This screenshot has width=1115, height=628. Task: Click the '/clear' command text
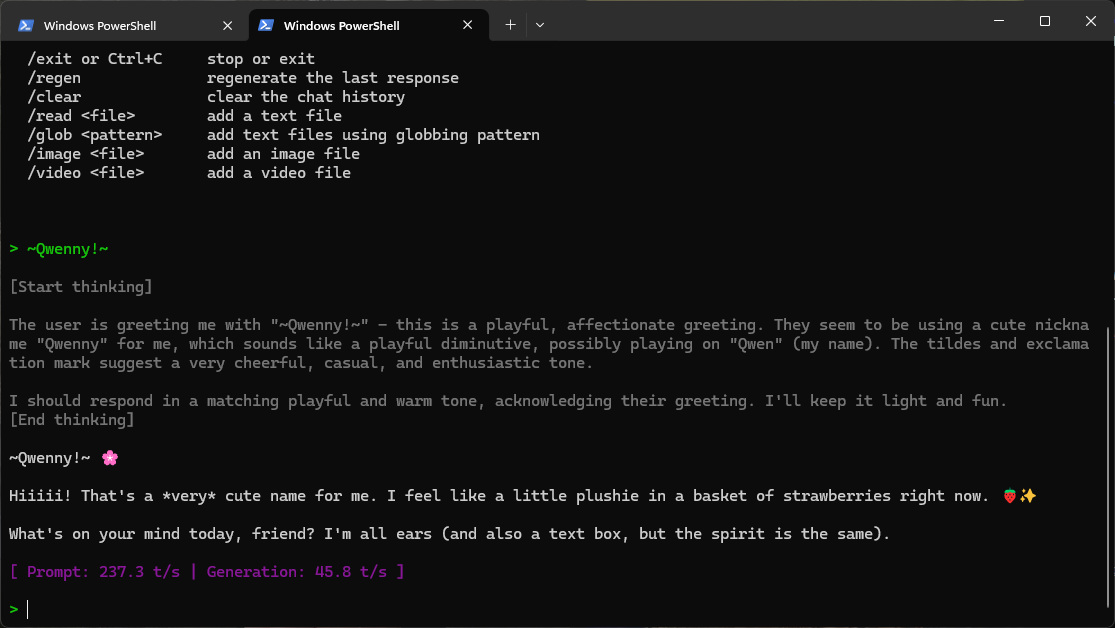(x=54, y=97)
